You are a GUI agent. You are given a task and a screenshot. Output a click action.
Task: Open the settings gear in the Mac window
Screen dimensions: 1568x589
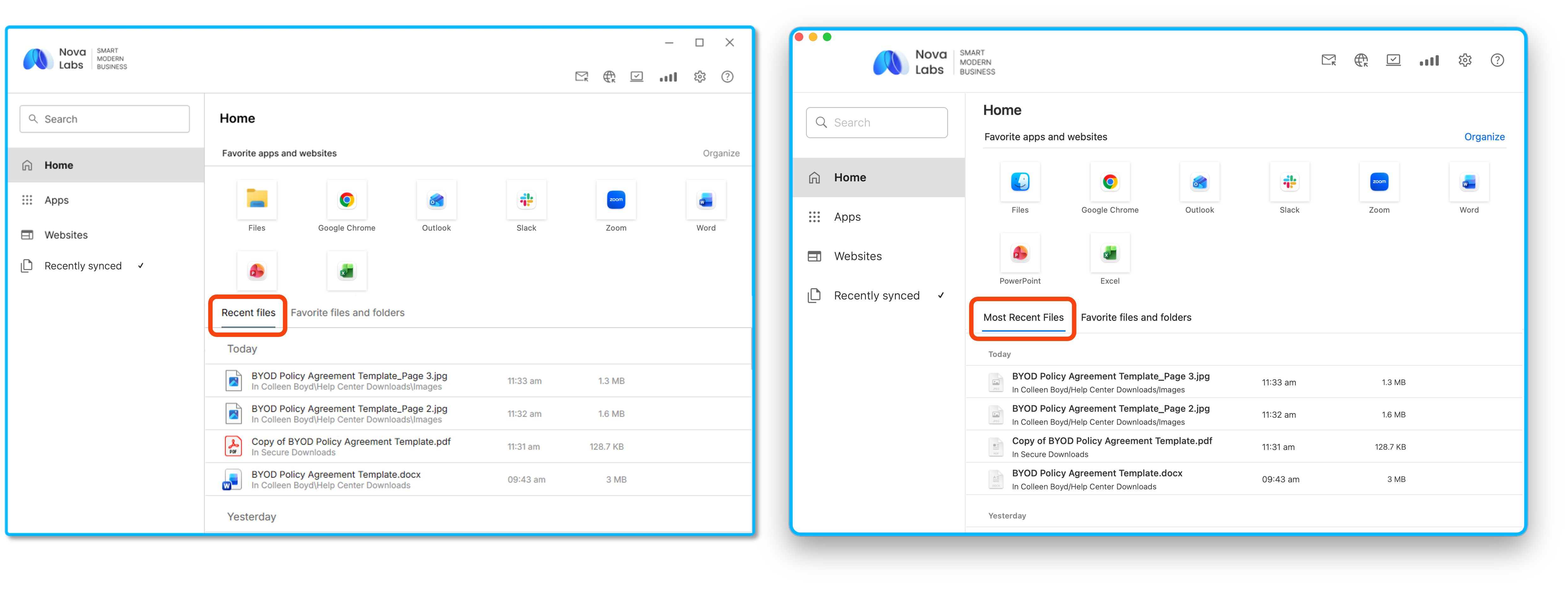[x=1465, y=60]
